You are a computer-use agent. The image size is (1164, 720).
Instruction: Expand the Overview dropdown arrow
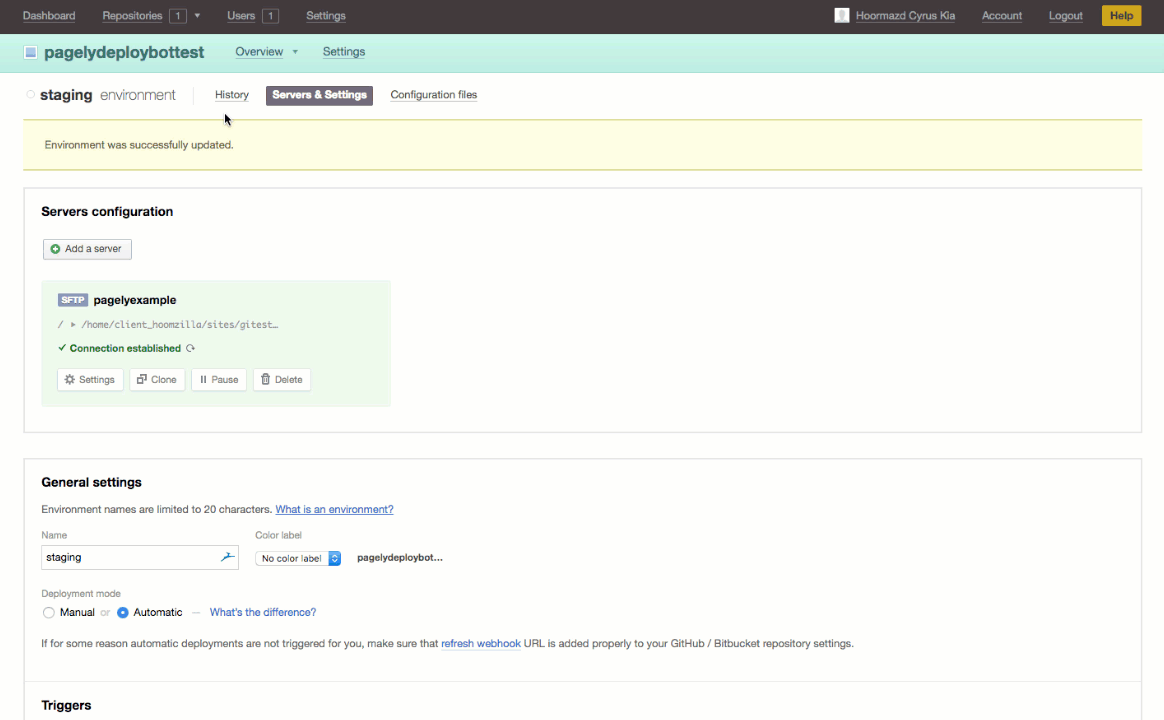tap(295, 52)
